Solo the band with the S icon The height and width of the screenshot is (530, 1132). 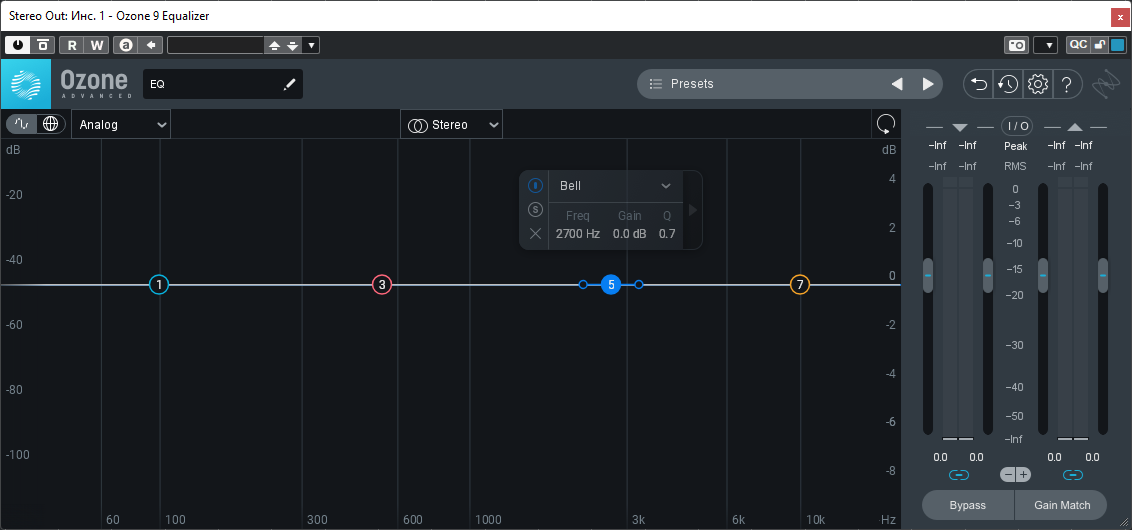coord(535,209)
